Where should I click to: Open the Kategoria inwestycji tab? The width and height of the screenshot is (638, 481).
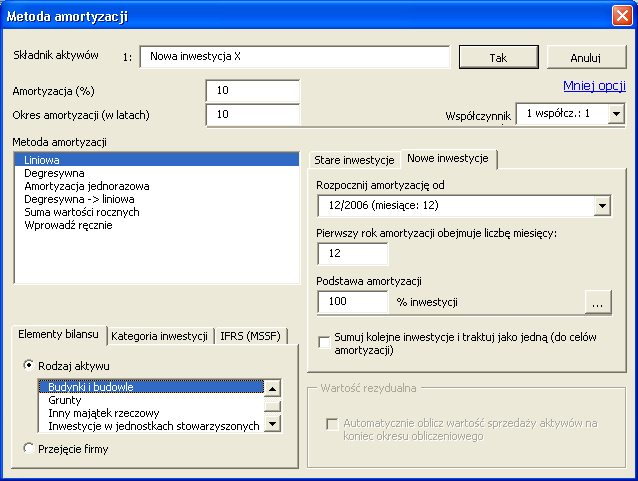click(x=159, y=336)
